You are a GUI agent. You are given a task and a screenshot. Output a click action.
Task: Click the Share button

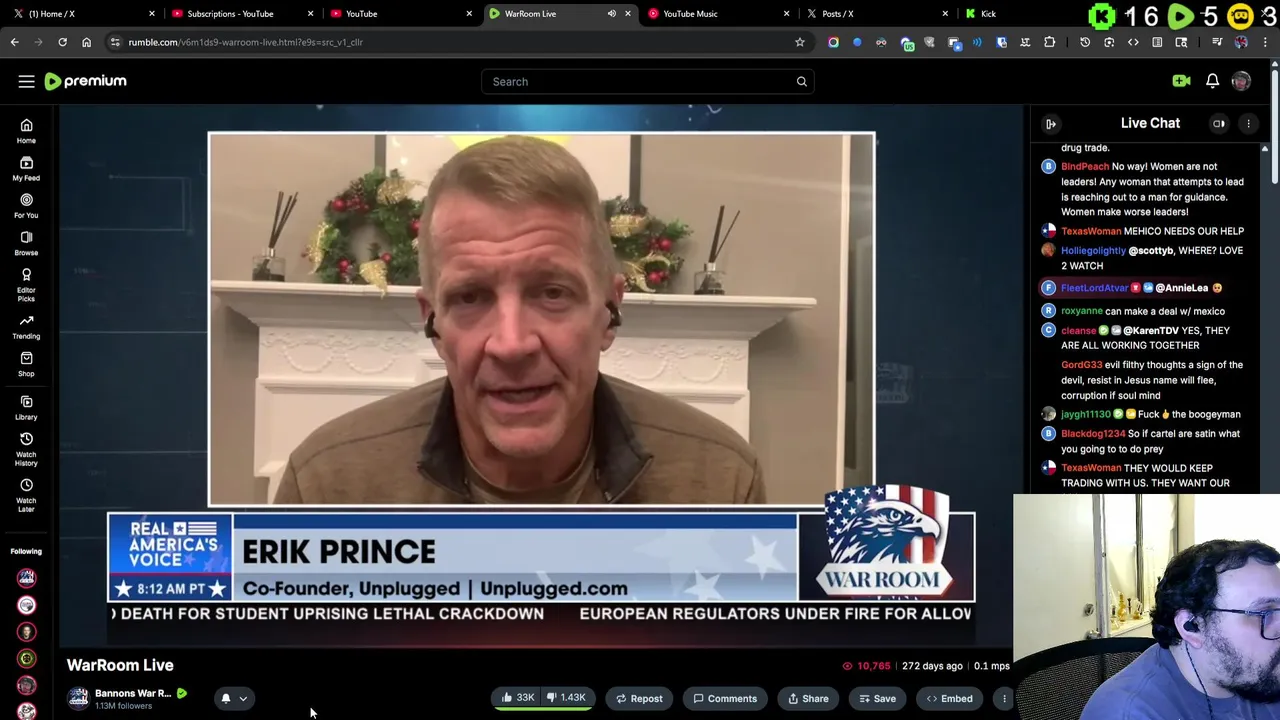(x=807, y=699)
